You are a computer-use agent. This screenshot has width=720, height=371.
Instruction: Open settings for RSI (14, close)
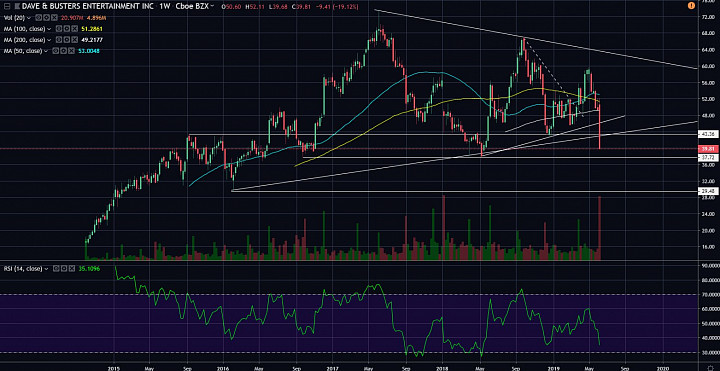[64, 269]
